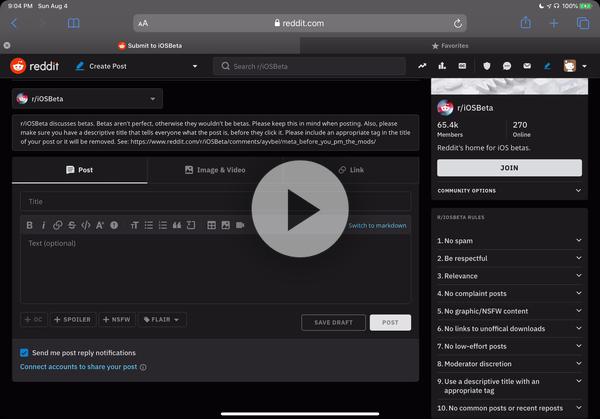
Task: Click into the Title field
Action: (215, 201)
